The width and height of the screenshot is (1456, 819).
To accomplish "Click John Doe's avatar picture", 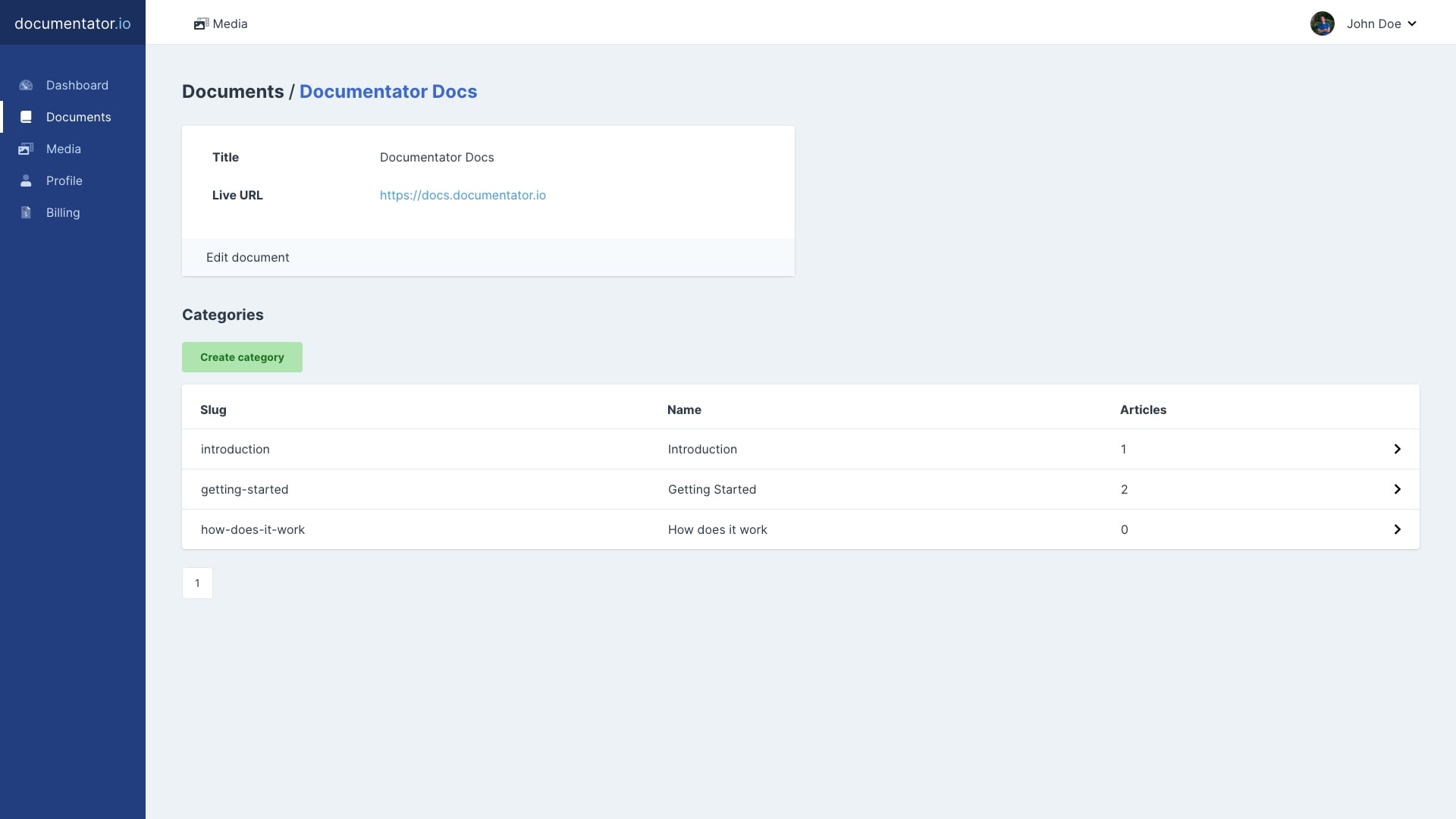I will 1322,24.
